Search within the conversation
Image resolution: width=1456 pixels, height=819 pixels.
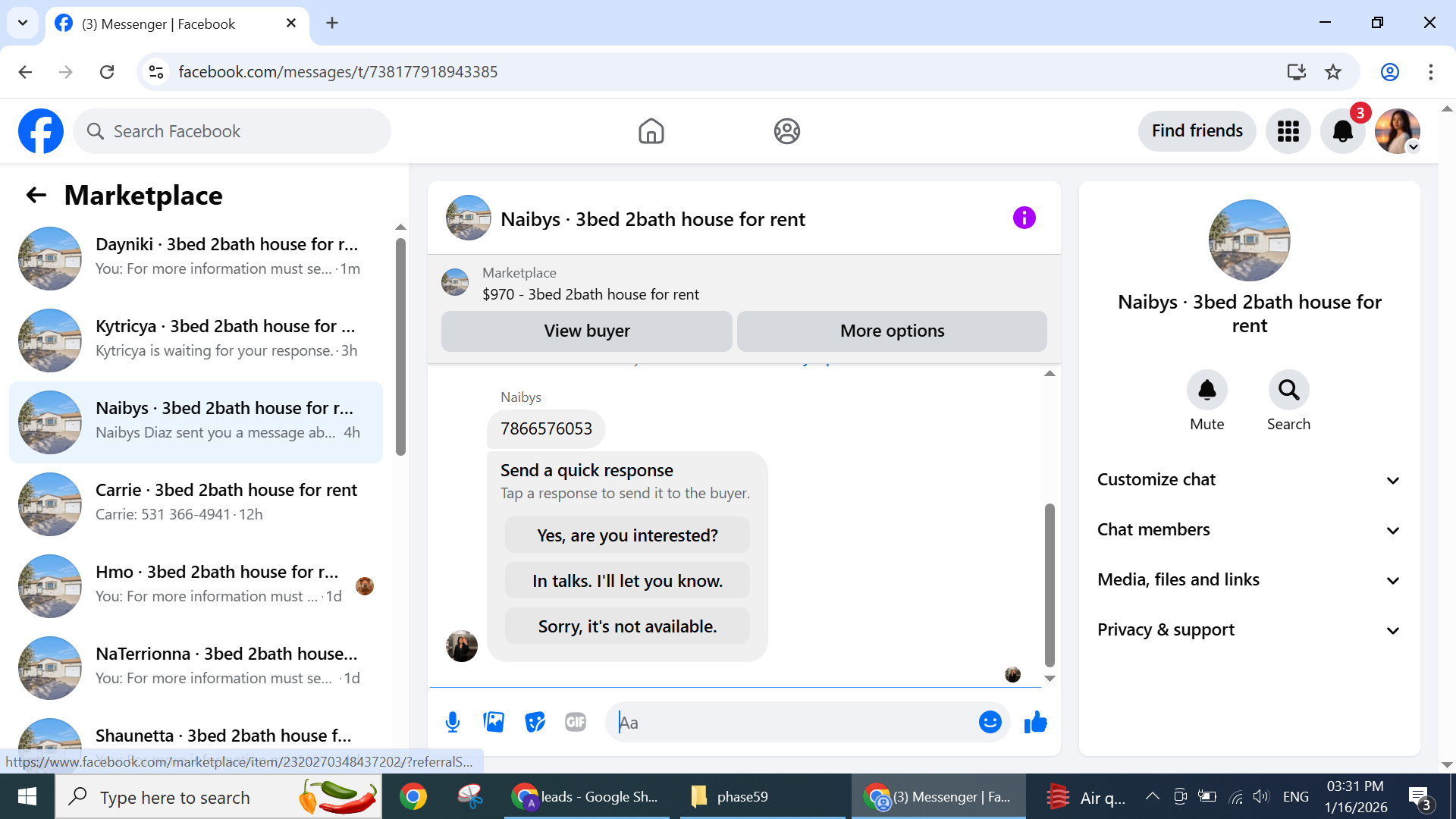pyautogui.click(x=1288, y=391)
